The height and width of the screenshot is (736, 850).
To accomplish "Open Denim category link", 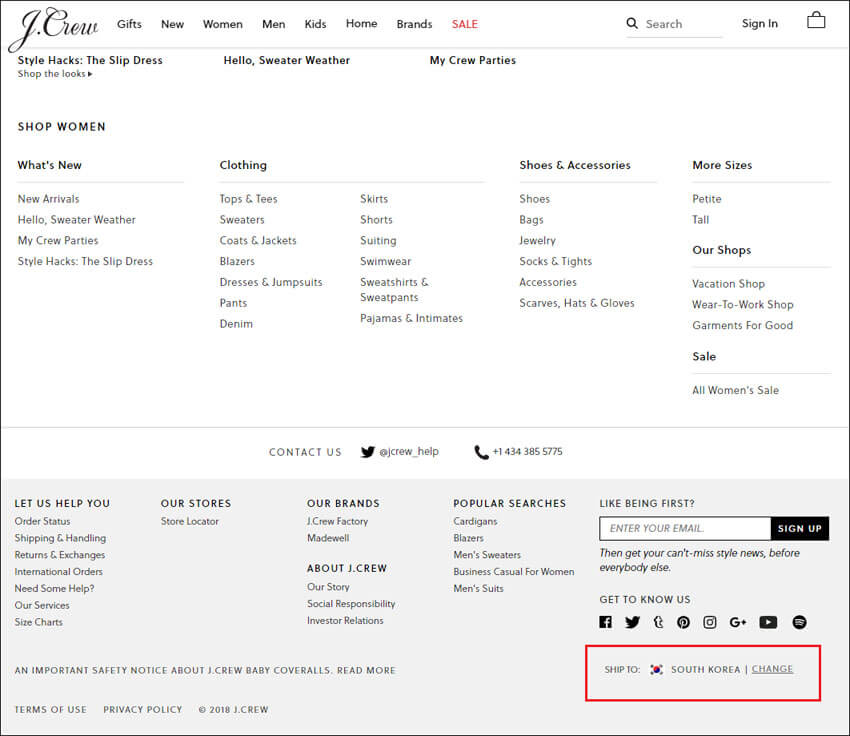I will 236,324.
